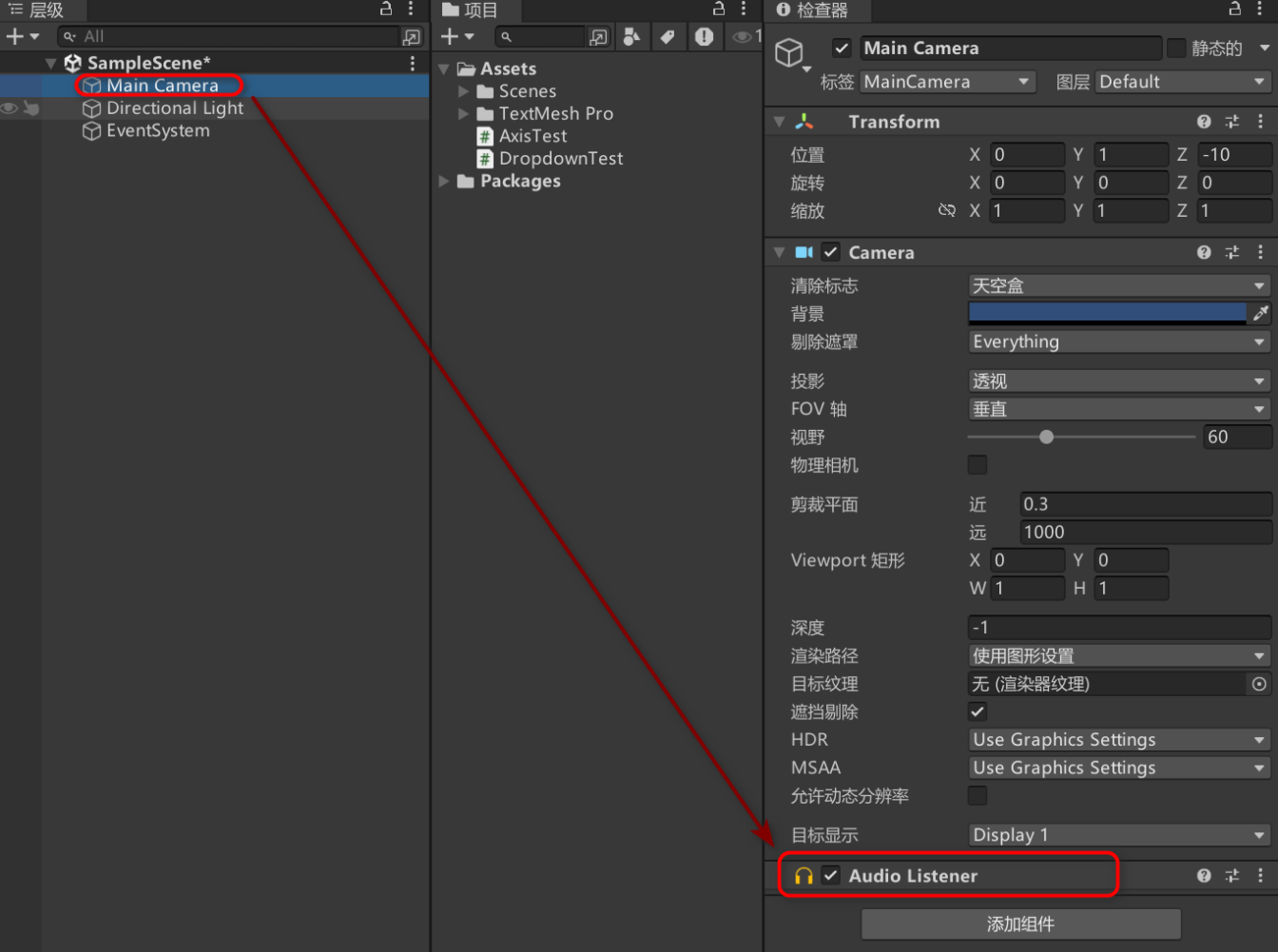The width and height of the screenshot is (1278, 952).
Task: Open MSAA Use Graphics Settings dropdown
Action: tap(1119, 767)
